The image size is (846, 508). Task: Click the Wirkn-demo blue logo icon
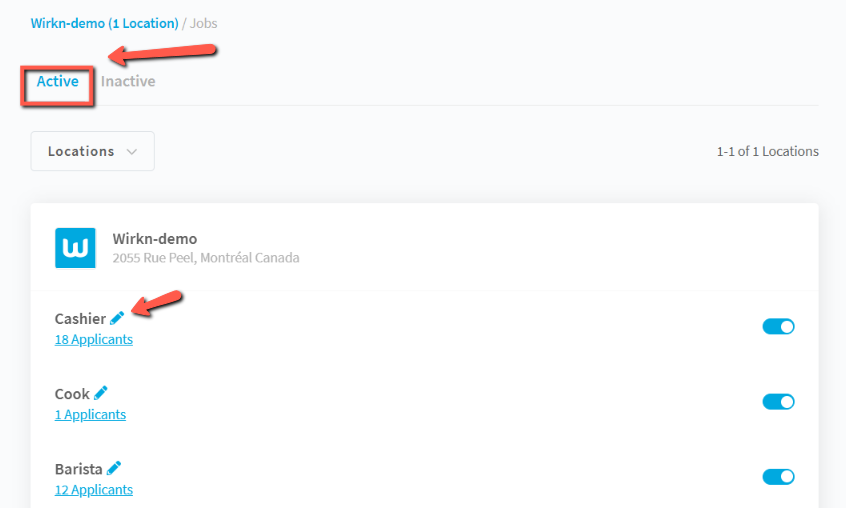76,248
